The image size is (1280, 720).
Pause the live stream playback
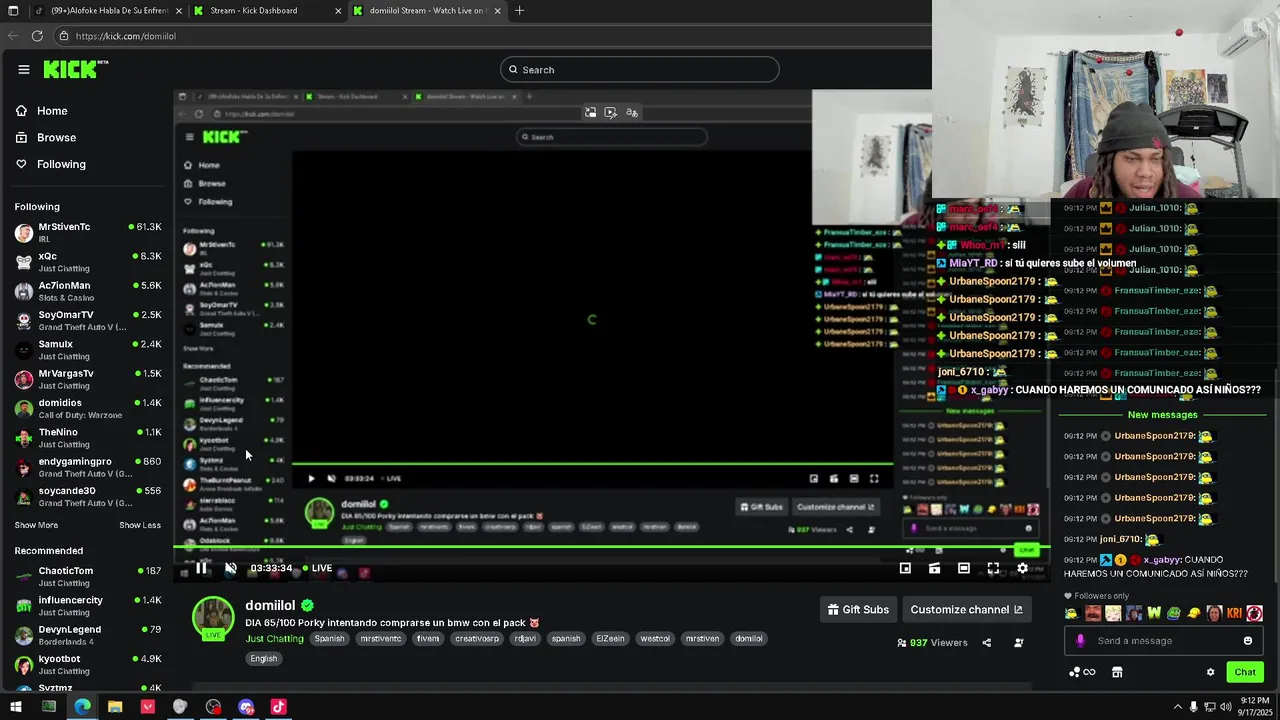(201, 568)
